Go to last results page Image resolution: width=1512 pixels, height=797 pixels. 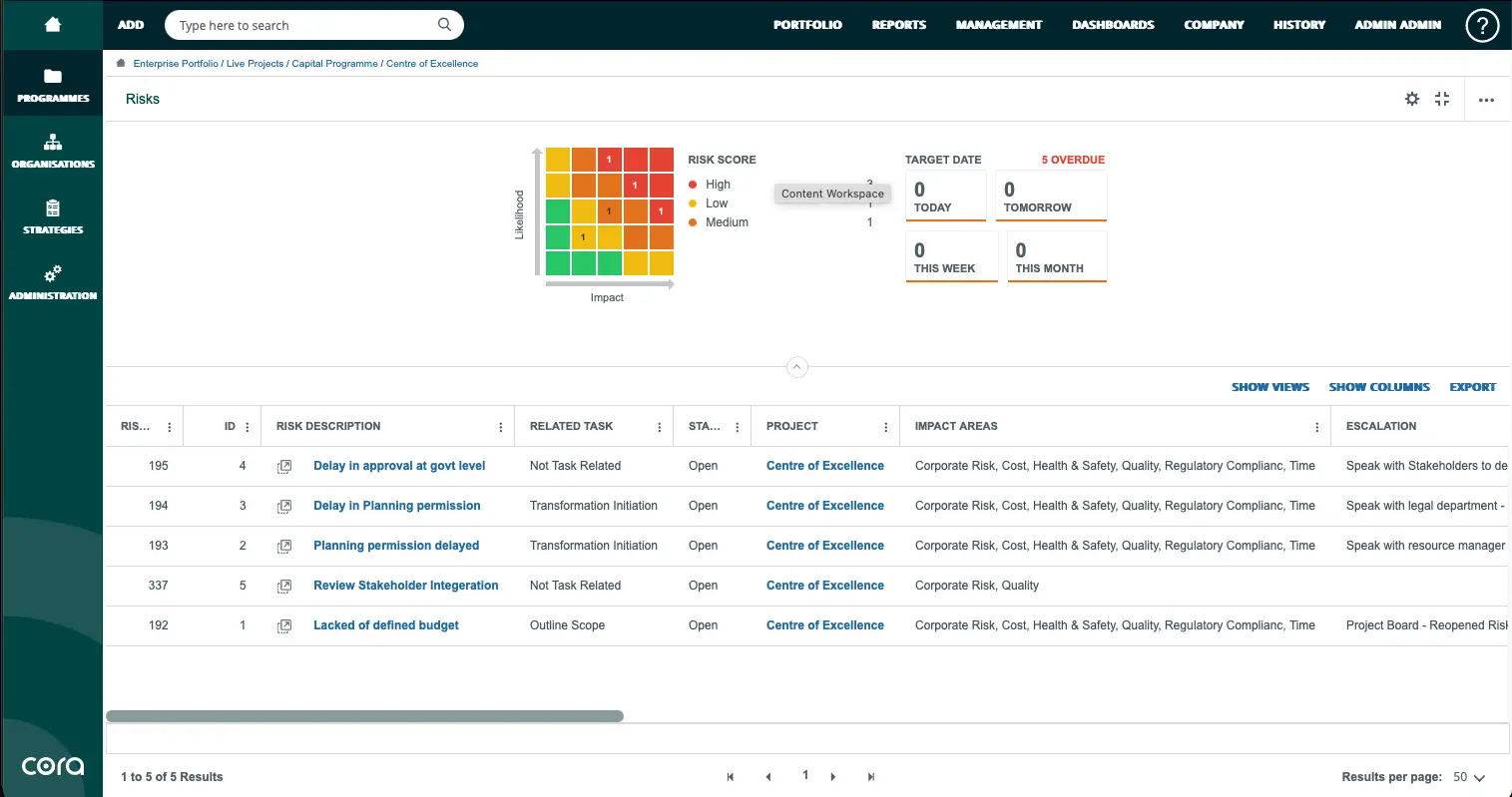(871, 777)
